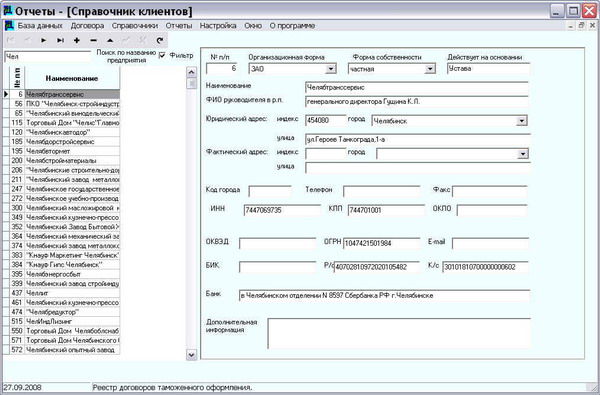Open the Организационная форма dropdown
The height and width of the screenshot is (395, 600).
331,69
